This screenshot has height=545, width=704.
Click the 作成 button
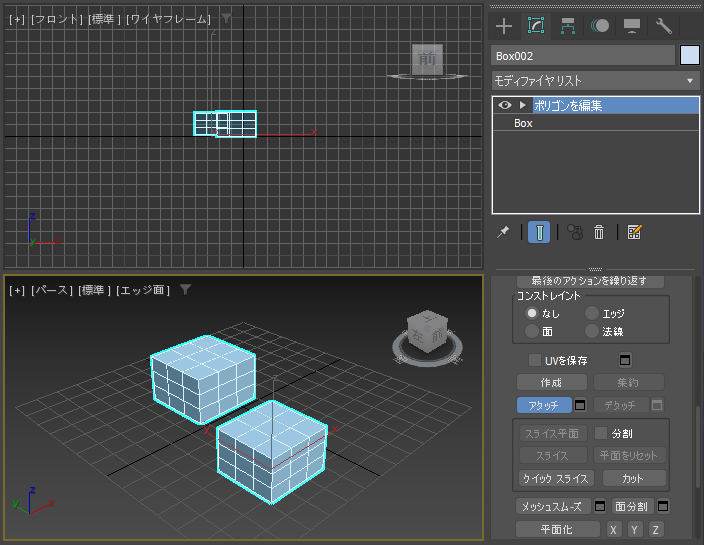[552, 382]
